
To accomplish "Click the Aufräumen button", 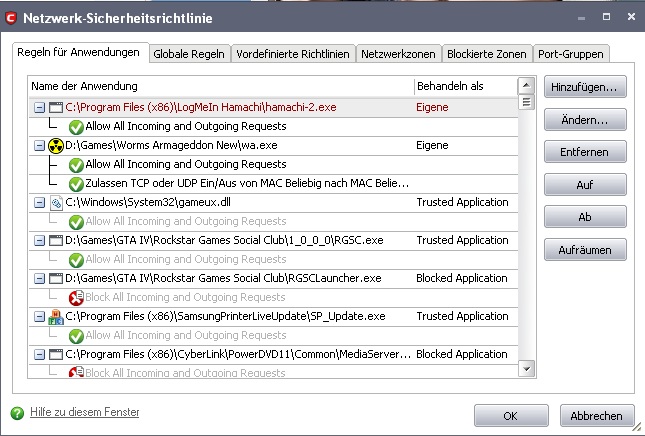I will (x=585, y=250).
